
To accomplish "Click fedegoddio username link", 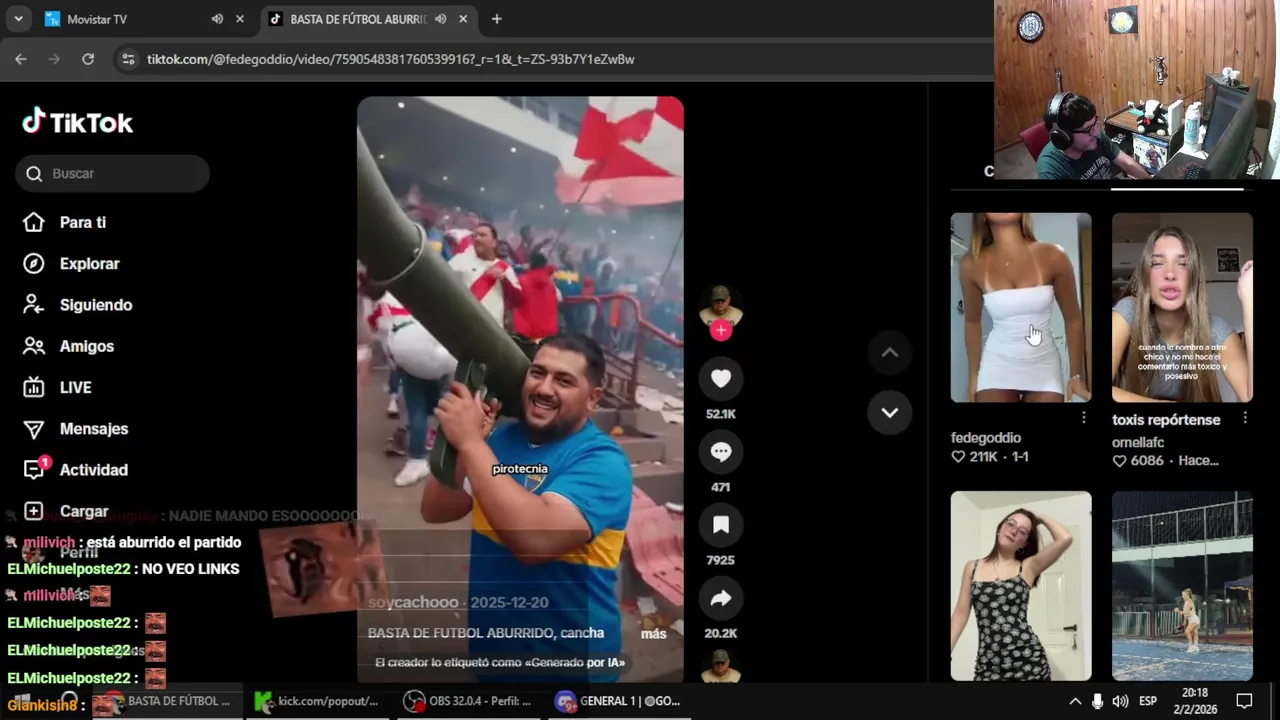I will click(x=986, y=438).
